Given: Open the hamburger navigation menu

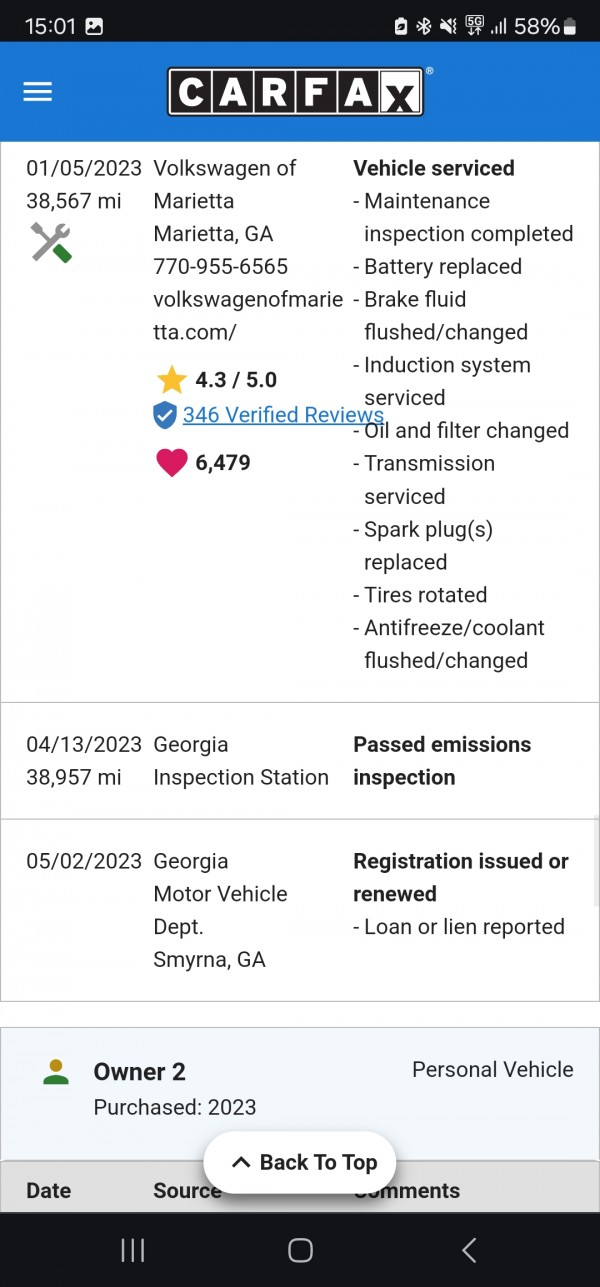Looking at the screenshot, I should click(x=37, y=91).
